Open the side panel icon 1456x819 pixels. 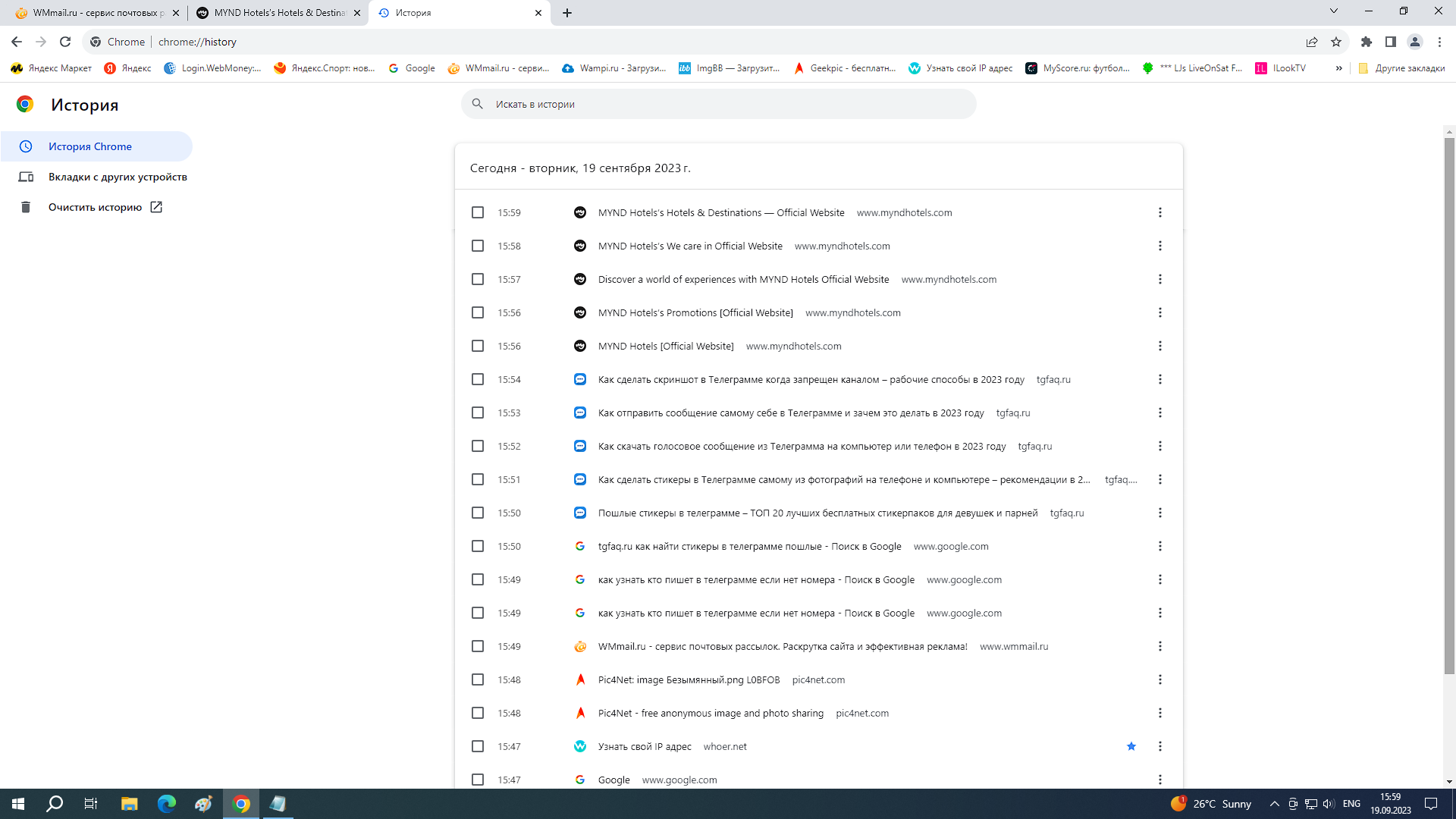point(1391,42)
